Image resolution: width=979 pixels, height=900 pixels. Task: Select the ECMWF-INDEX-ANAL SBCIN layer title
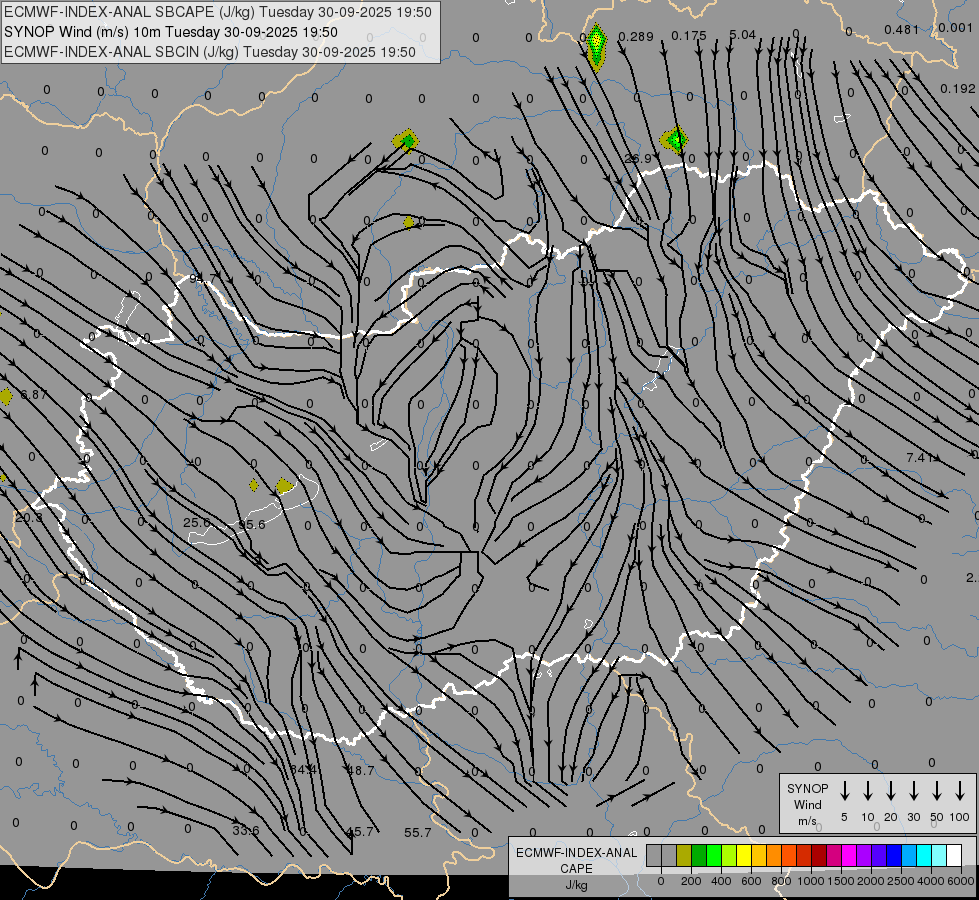[210, 51]
